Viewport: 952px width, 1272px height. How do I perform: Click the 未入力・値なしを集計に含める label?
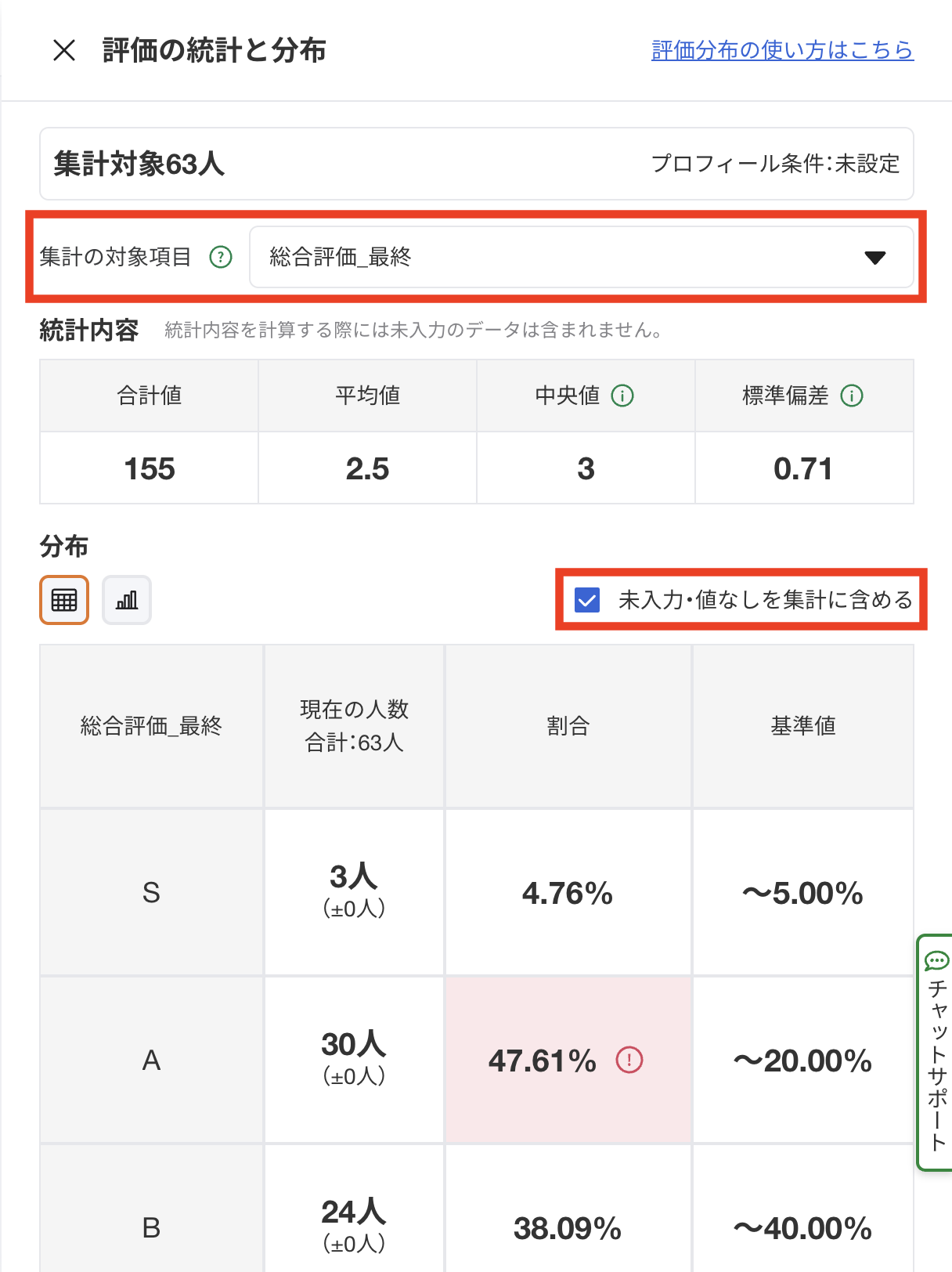pos(765,600)
